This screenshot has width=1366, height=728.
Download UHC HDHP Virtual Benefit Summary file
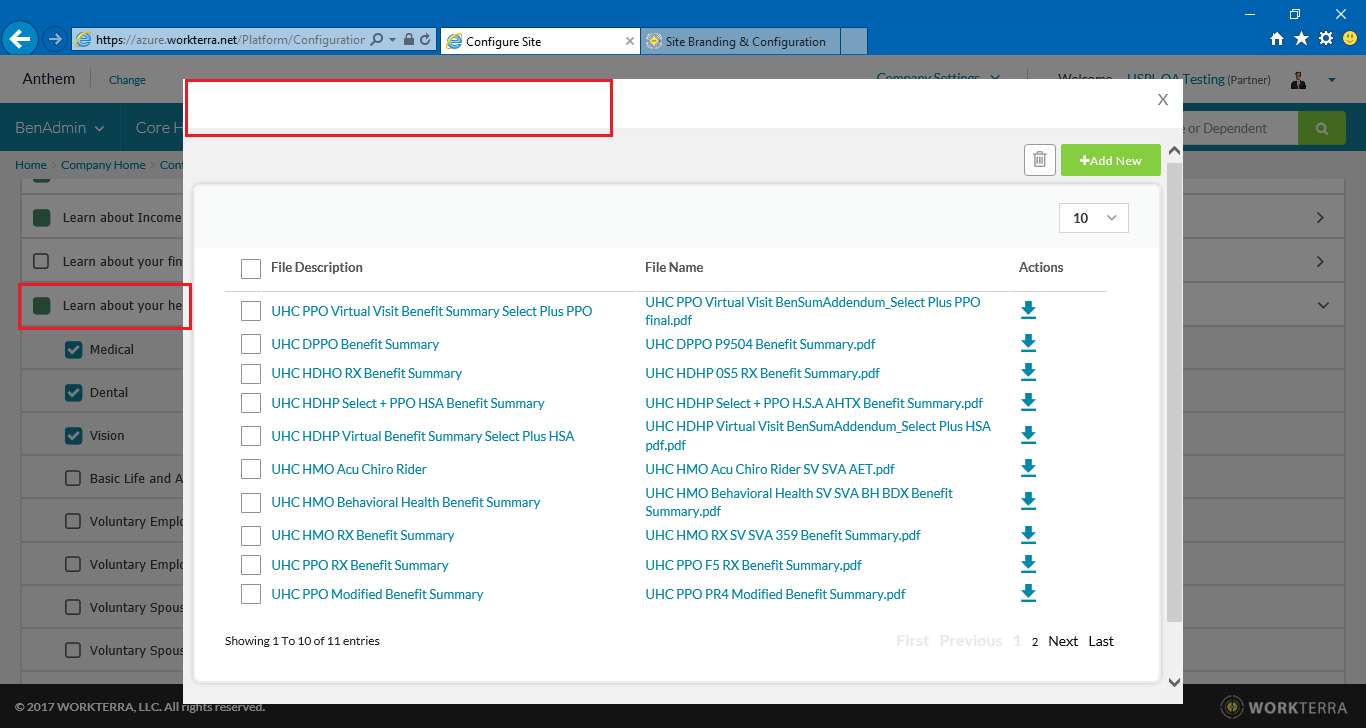coord(1028,435)
